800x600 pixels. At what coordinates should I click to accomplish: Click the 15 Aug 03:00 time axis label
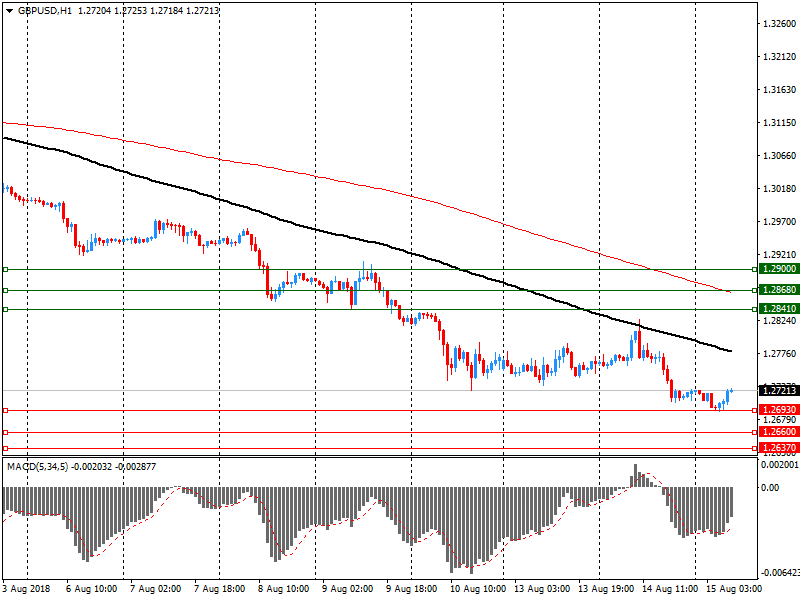coord(734,589)
